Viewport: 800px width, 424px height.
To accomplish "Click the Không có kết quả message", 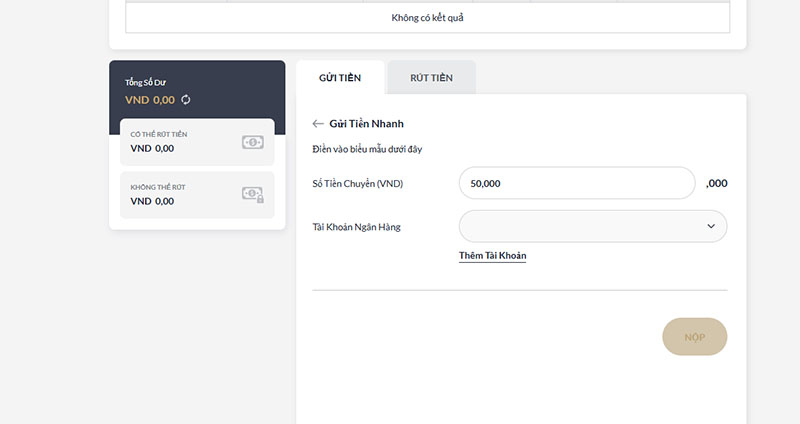I will 428,18.
